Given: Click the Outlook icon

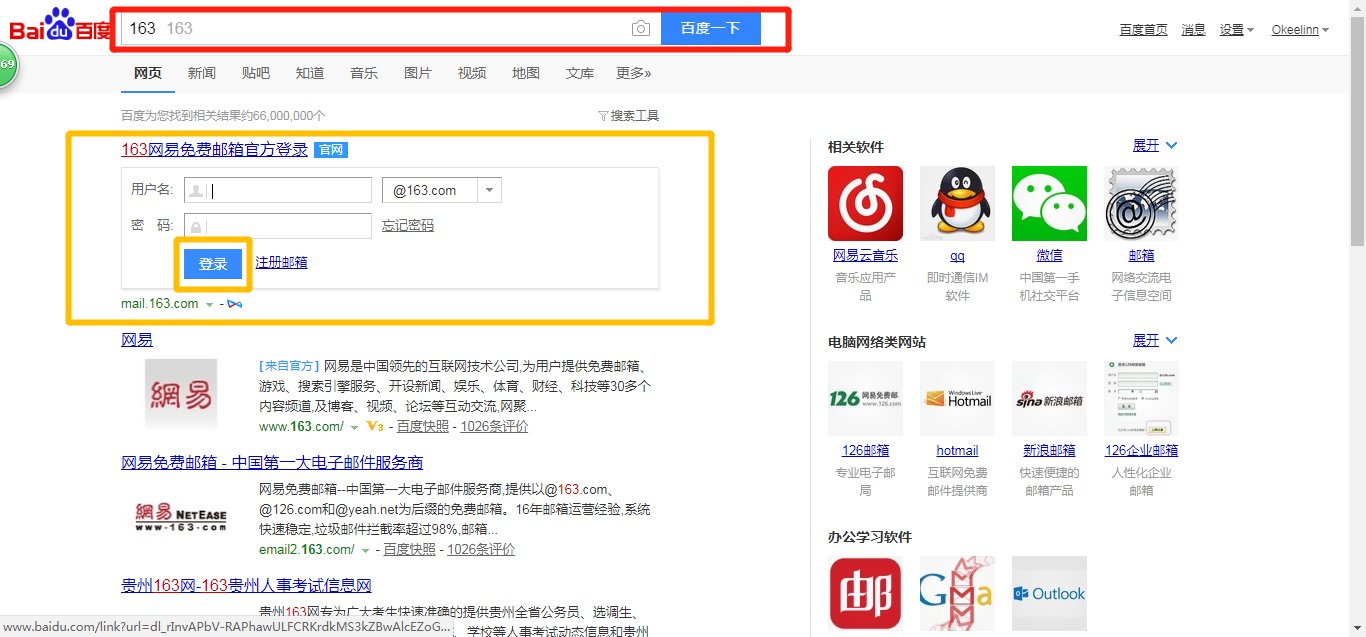Looking at the screenshot, I should click(x=1049, y=592).
